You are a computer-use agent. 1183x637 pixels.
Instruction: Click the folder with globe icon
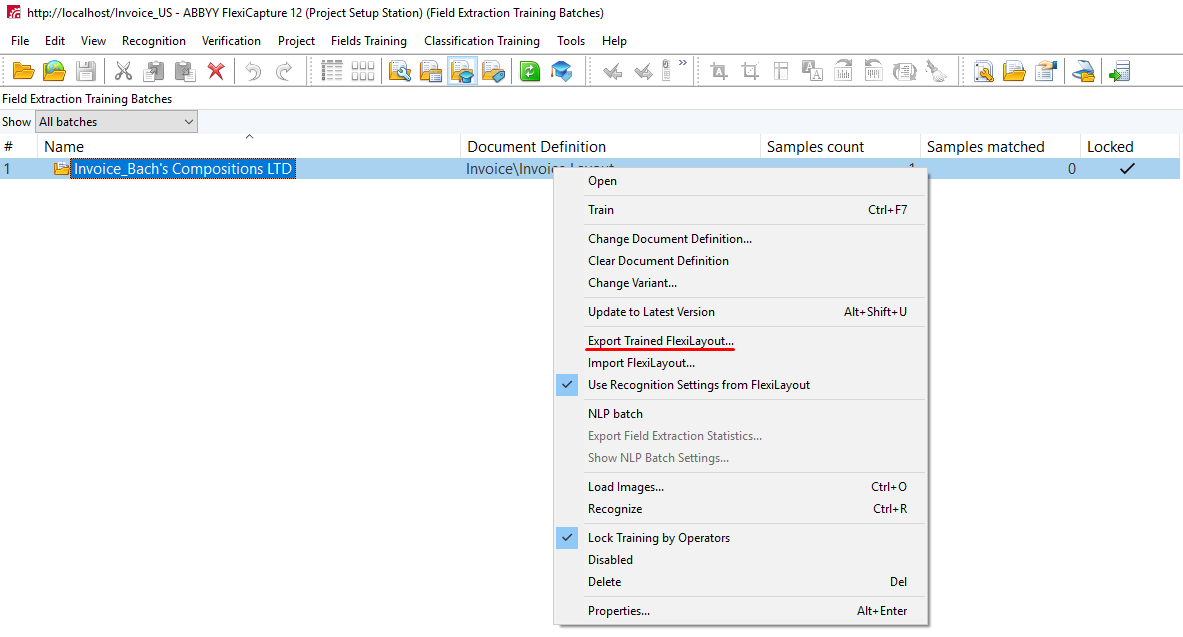[54, 72]
